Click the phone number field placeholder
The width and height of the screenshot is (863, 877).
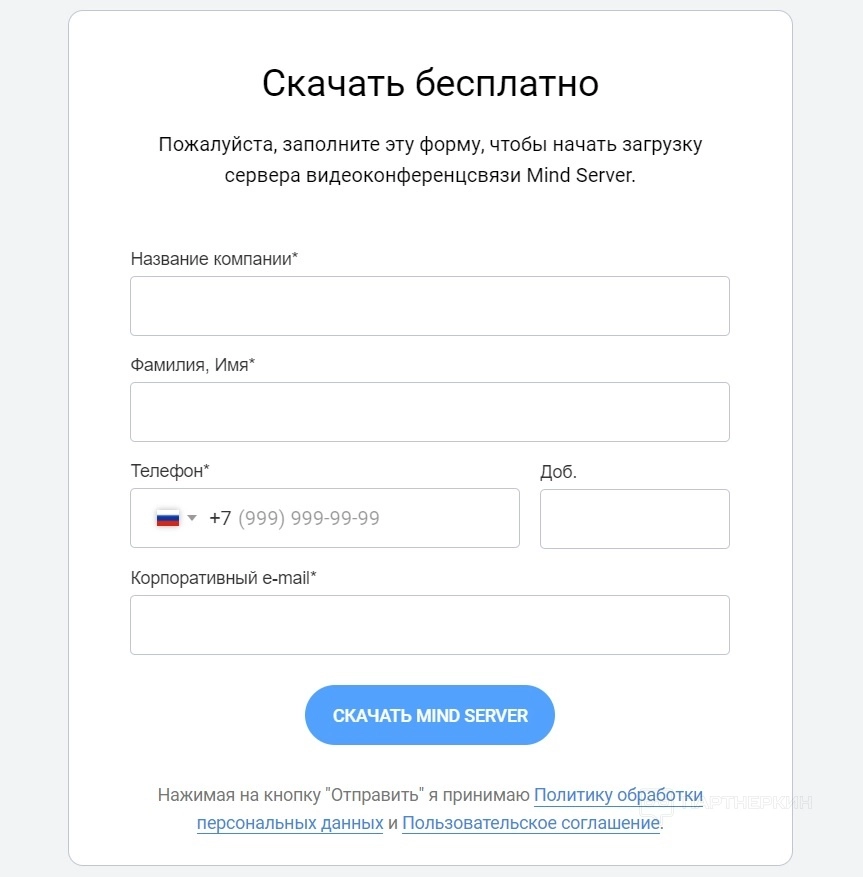[309, 518]
